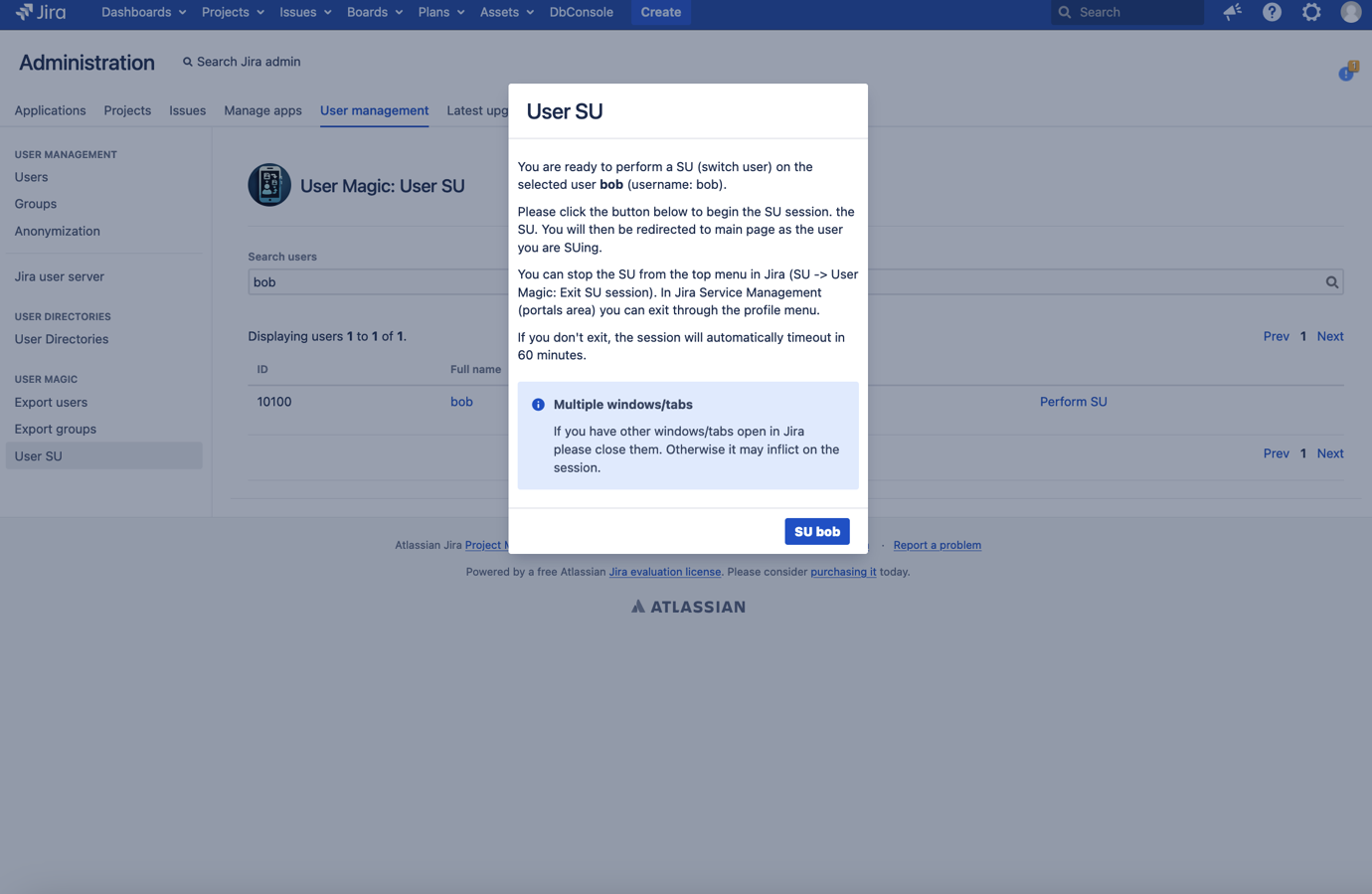1372x894 pixels.
Task: Click the SU bob button
Action: [817, 532]
